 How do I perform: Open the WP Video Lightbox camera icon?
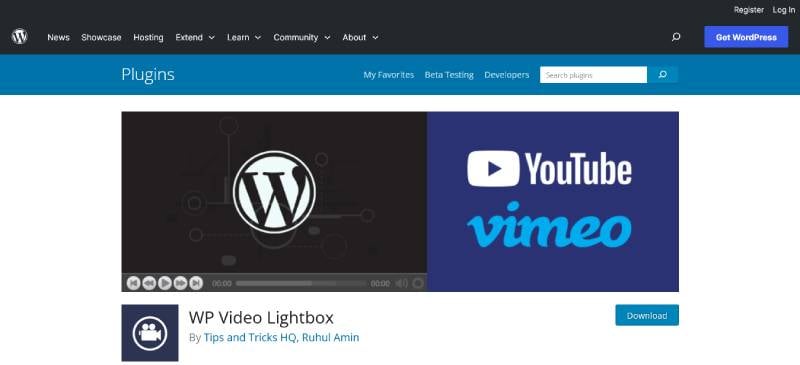(149, 333)
